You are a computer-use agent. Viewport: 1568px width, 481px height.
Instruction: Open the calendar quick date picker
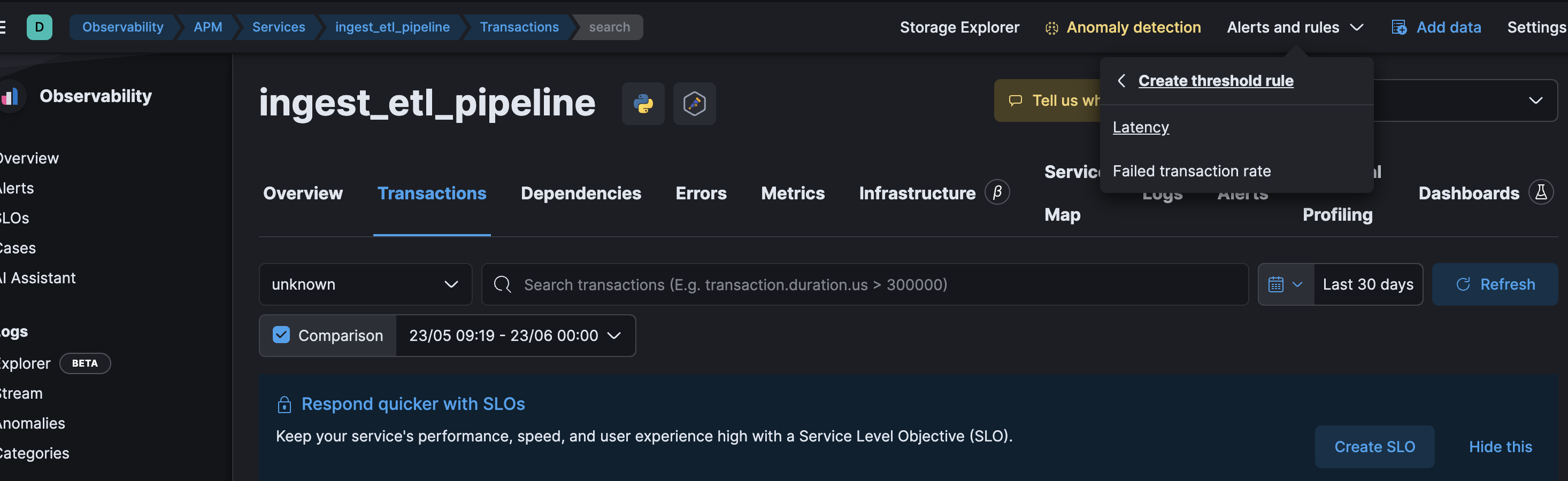[1285, 284]
